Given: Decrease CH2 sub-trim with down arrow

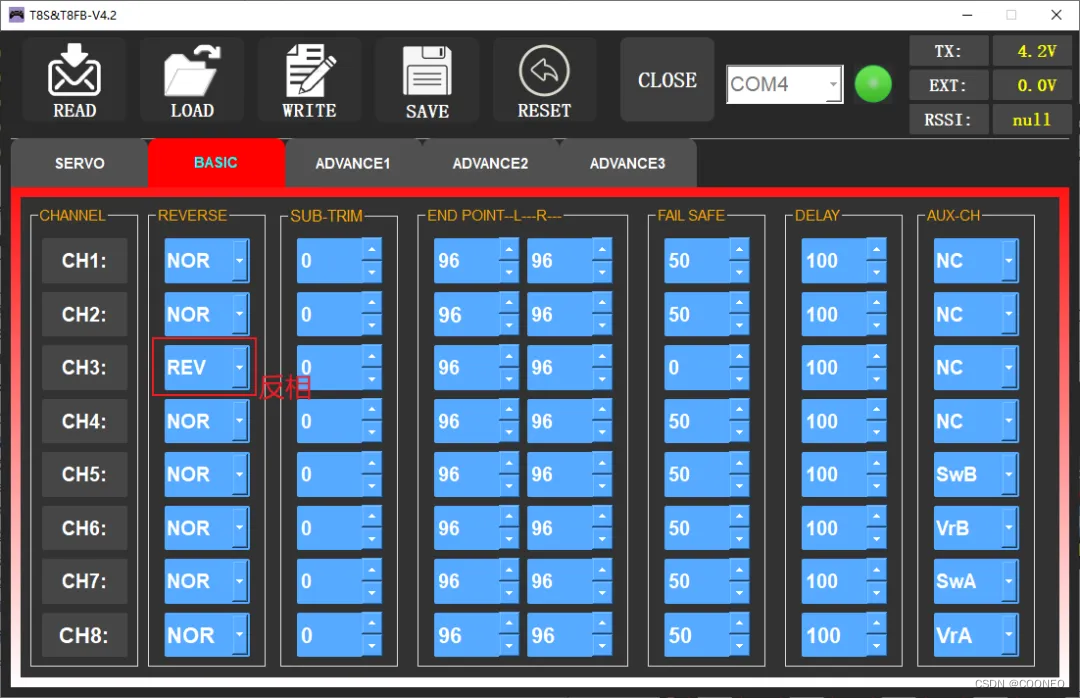Looking at the screenshot, I should point(372,325).
